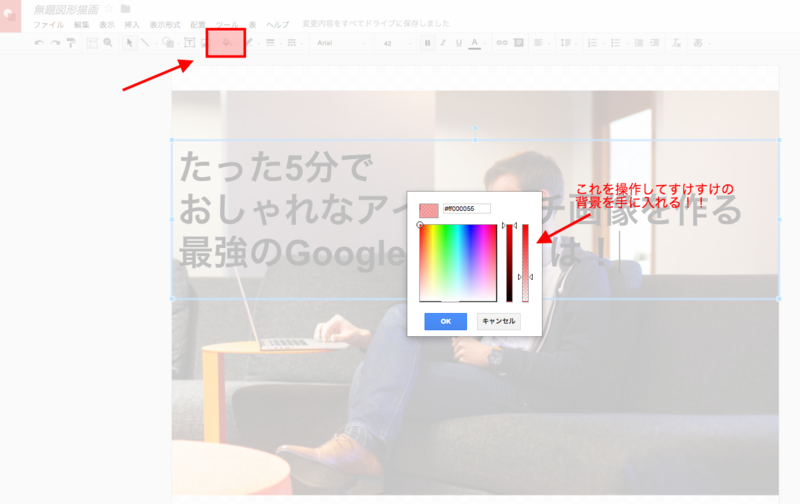Click the Clear formatting icon
The width and height of the screenshot is (800, 504).
(676, 43)
